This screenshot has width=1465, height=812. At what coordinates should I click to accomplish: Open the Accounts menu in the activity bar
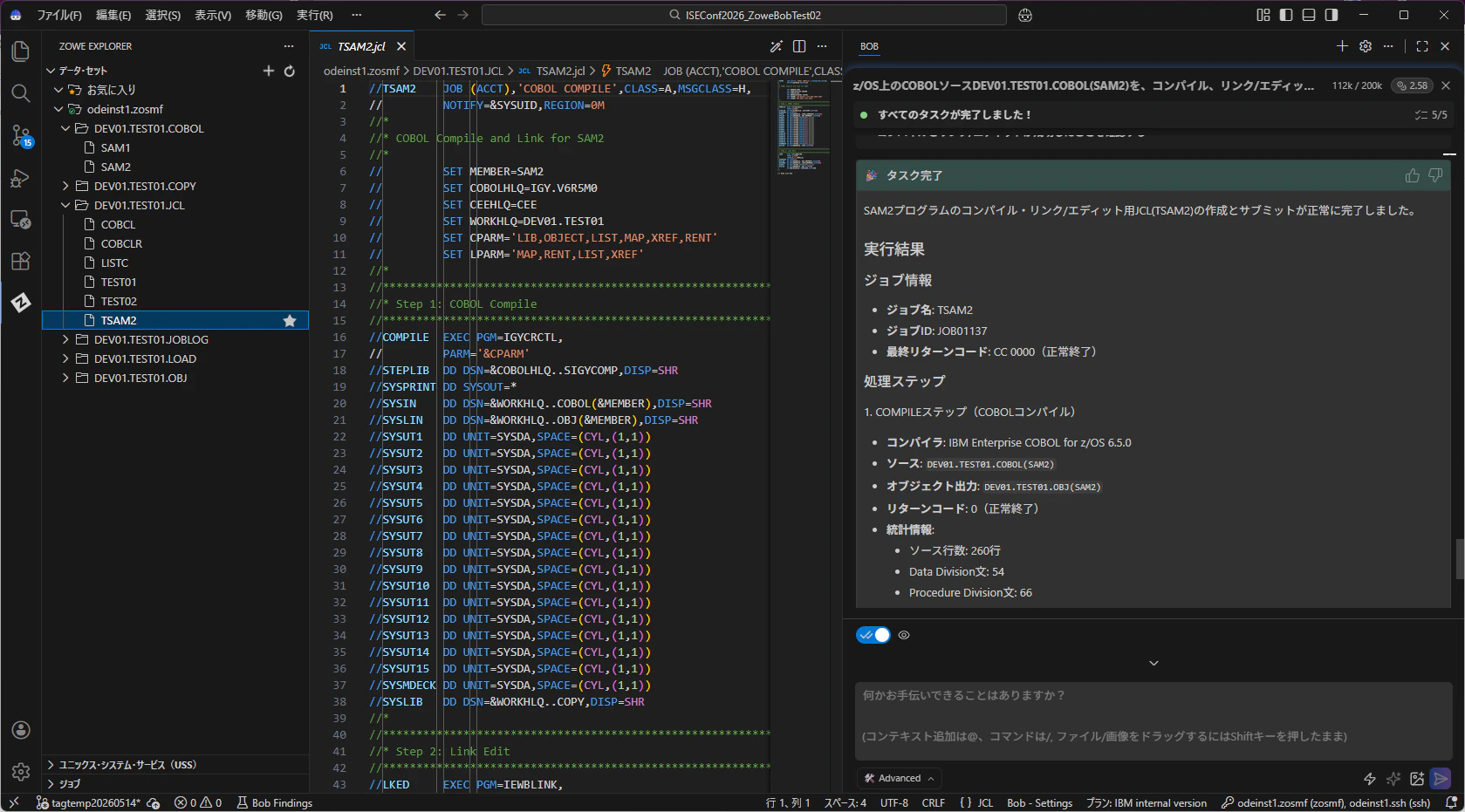21,730
